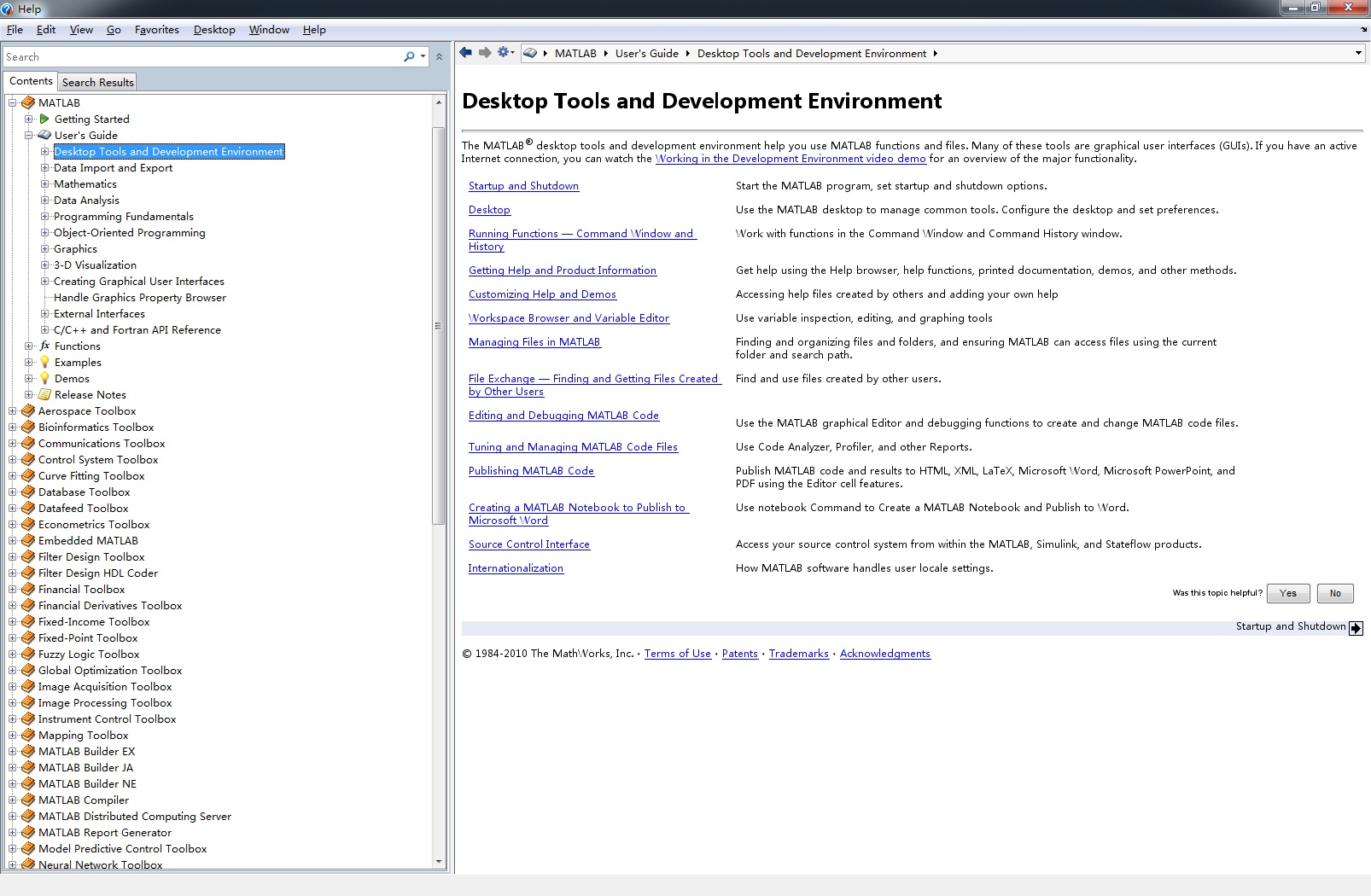Expand the Functions tree node
Screen dimensions: 1371x896
click(29, 346)
